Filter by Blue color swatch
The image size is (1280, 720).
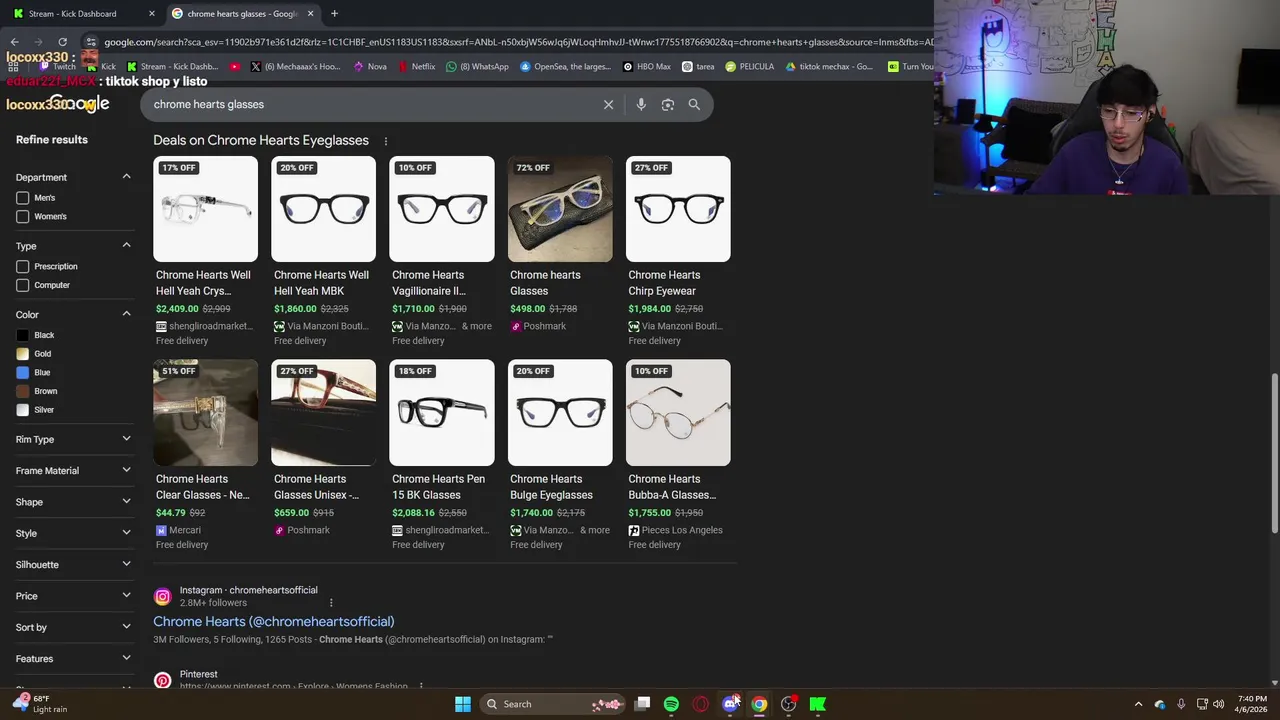coord(22,372)
